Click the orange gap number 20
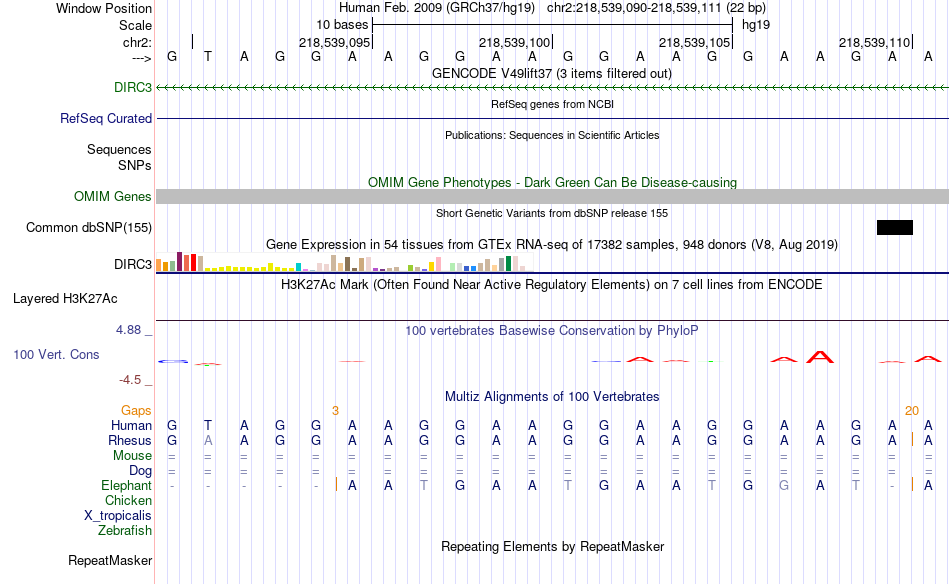 pyautogui.click(x=912, y=411)
